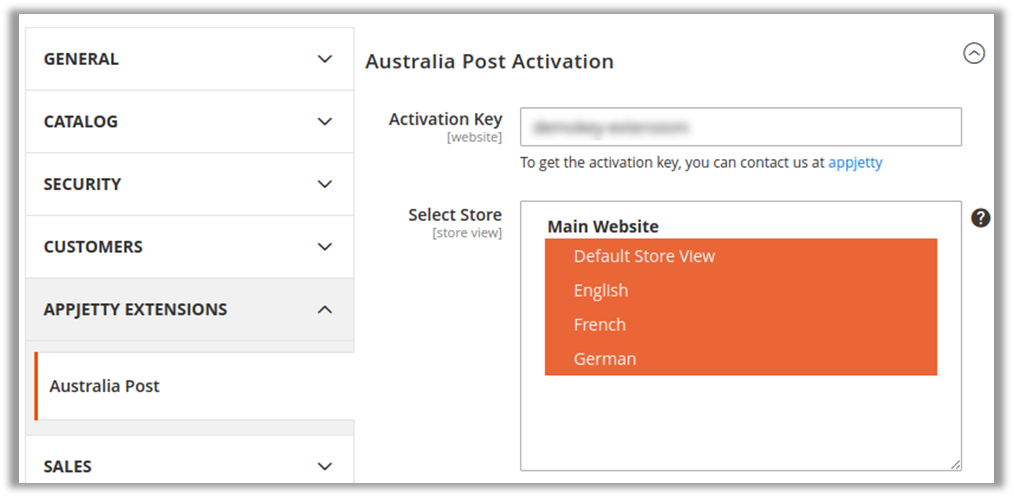This screenshot has width=1014, height=497.
Task: Select the German store view
Action: pos(605,358)
